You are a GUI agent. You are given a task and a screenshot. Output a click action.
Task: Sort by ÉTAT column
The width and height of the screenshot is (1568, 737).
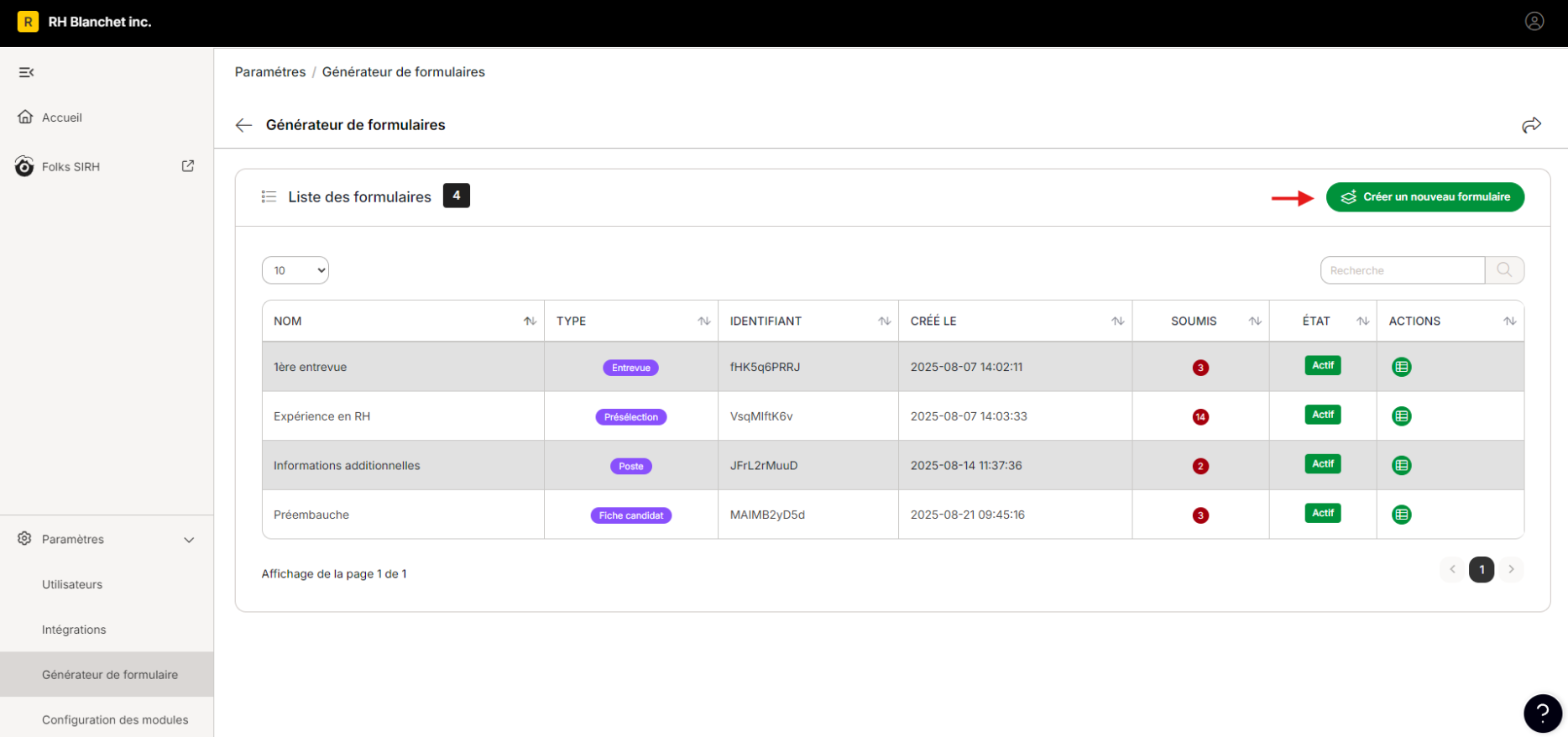[1362, 321]
